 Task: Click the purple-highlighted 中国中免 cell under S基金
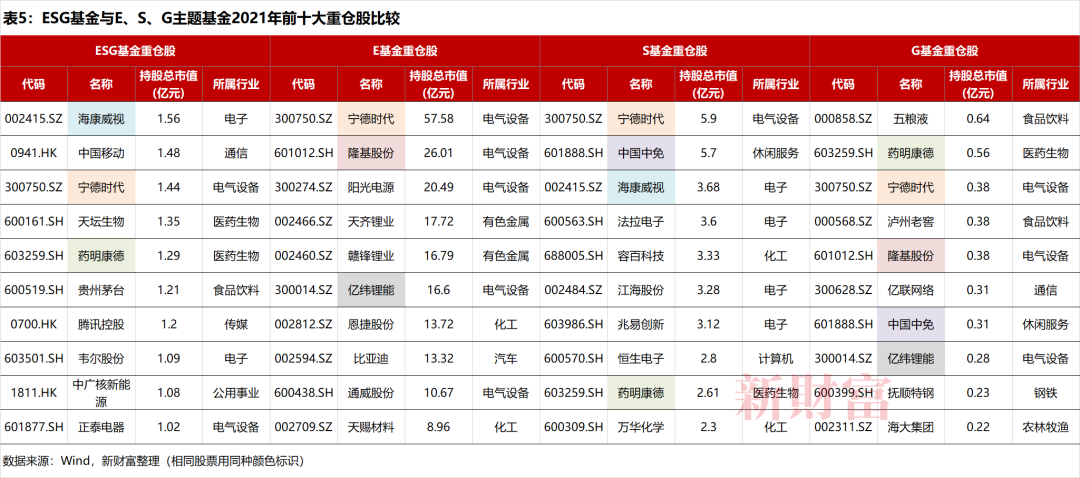click(641, 153)
